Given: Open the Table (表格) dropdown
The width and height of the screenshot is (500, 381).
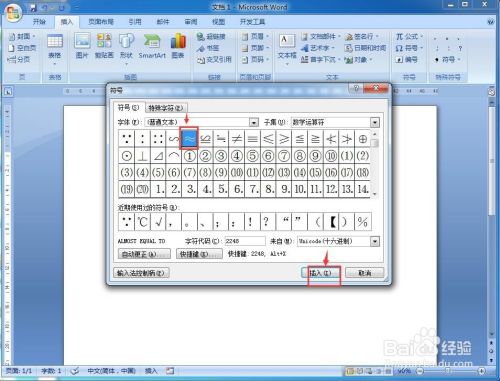Looking at the screenshot, I should tap(55, 49).
